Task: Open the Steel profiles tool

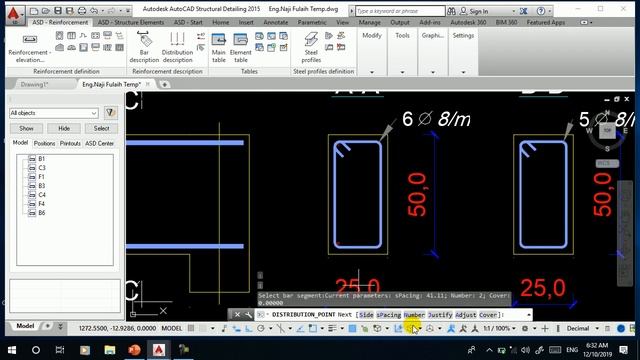Action: 311,48
